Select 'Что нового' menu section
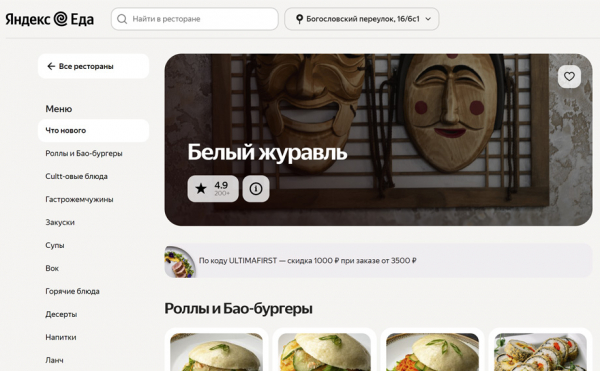 93,130
